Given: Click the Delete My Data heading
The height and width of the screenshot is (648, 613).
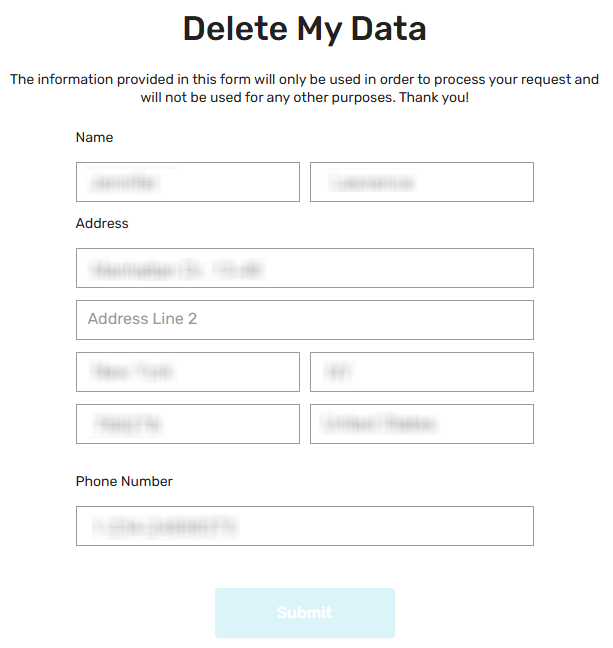Looking at the screenshot, I should (304, 29).
